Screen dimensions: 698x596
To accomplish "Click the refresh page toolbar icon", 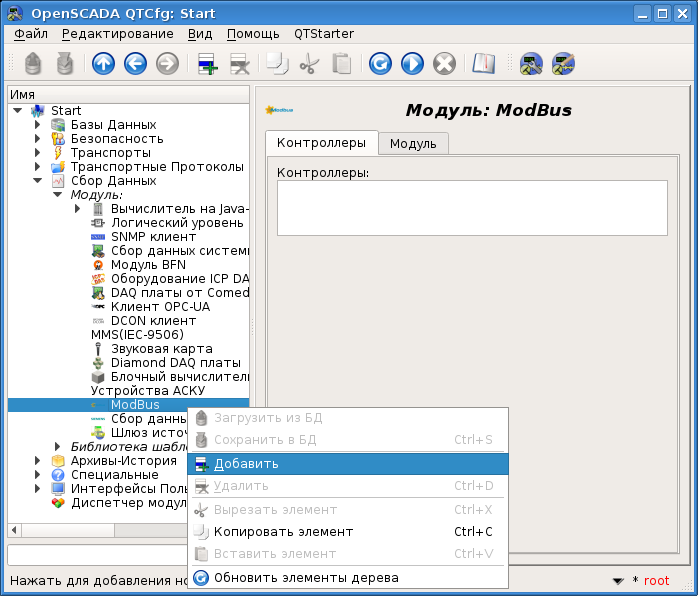I will [379, 64].
